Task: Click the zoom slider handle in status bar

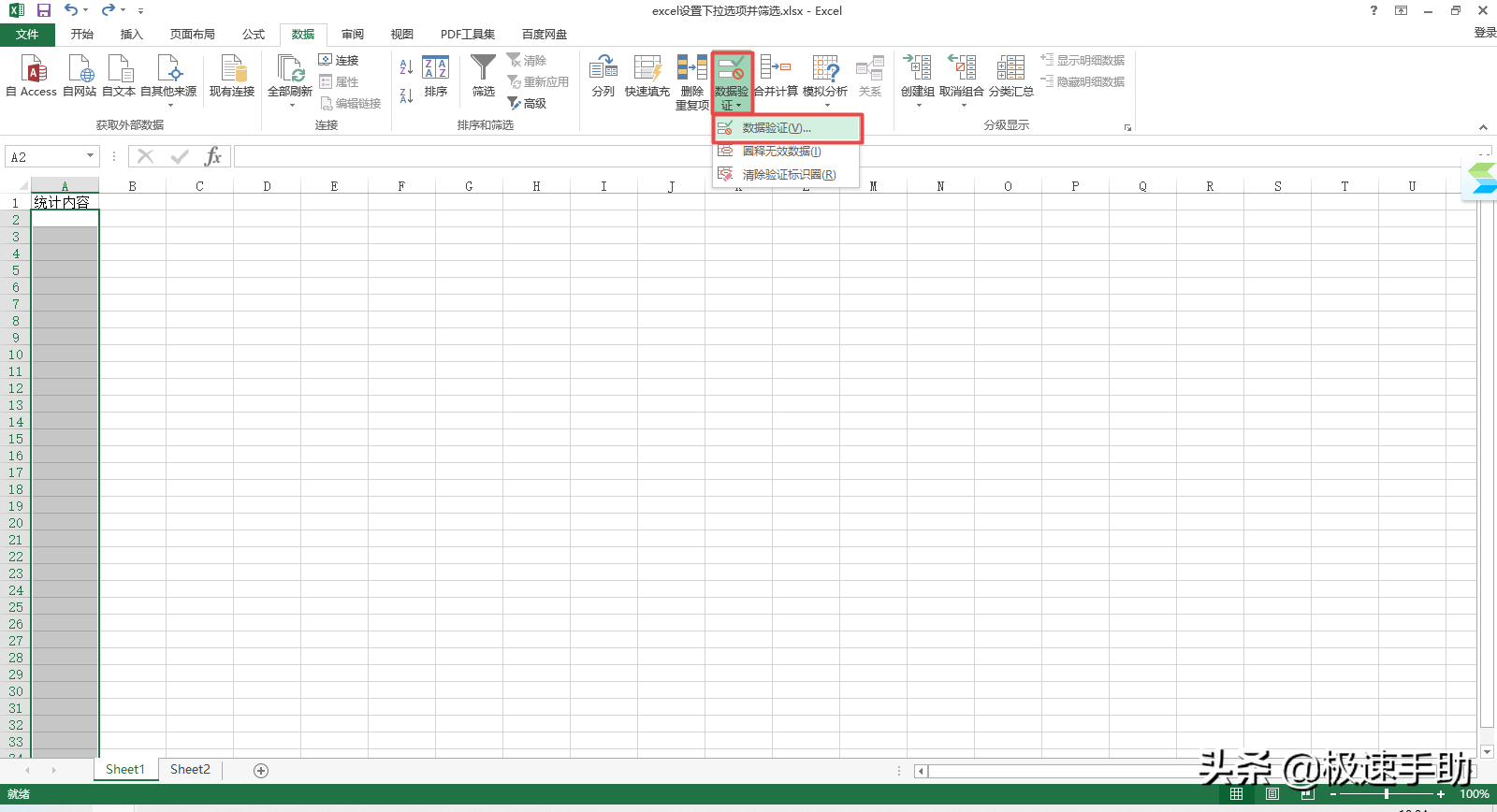Action: (x=1386, y=794)
